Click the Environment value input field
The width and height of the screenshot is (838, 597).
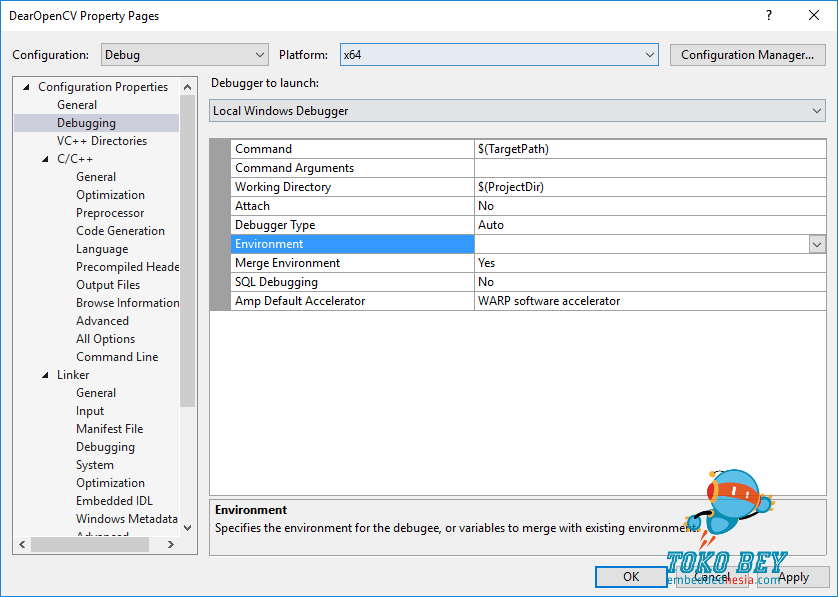click(641, 244)
